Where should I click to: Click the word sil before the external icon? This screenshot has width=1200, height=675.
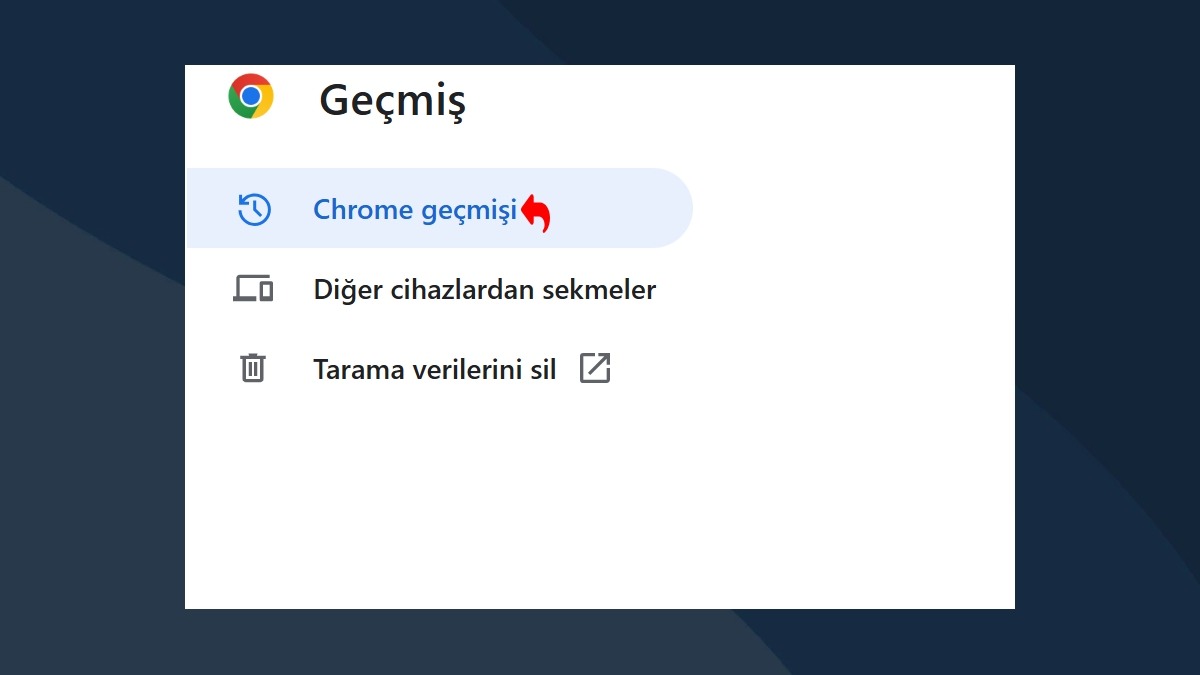pos(542,369)
